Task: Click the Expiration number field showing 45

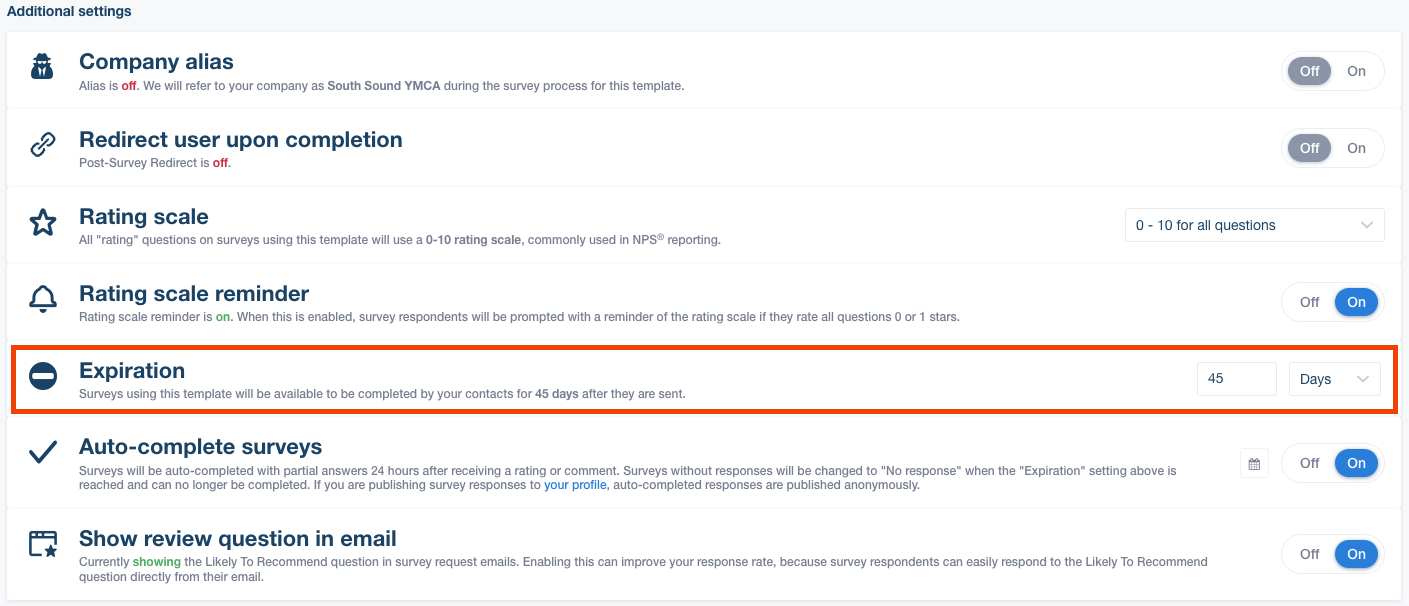Action: [1236, 379]
